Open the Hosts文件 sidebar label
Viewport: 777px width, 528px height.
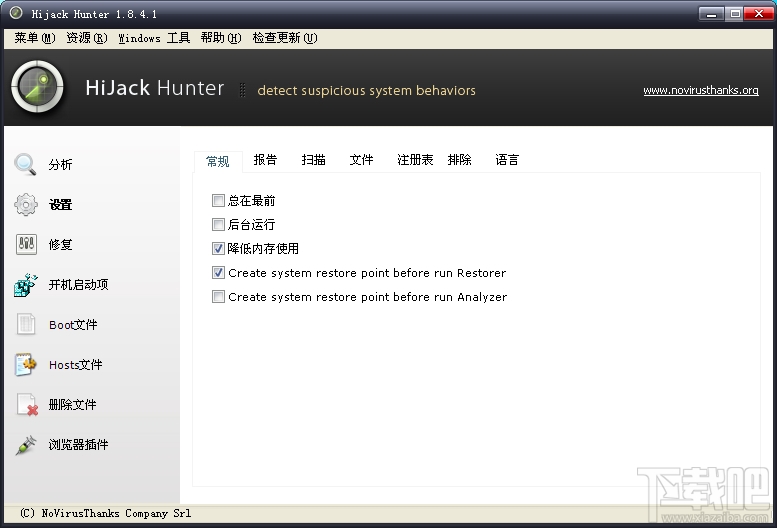tap(75, 365)
